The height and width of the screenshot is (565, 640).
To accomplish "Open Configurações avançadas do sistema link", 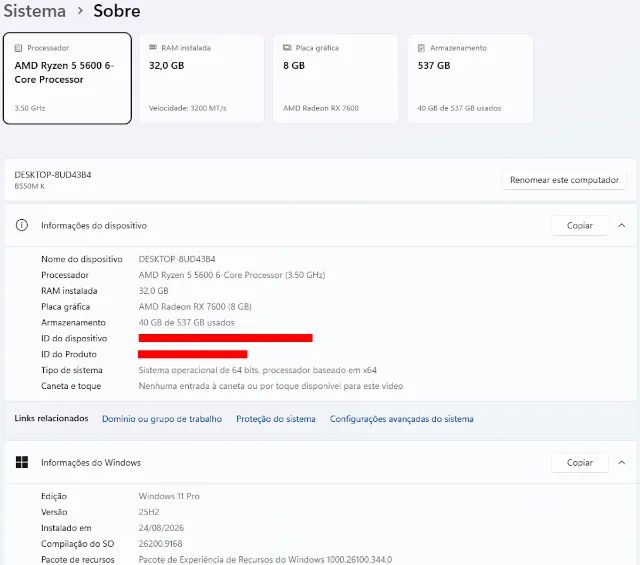I will point(402,419).
